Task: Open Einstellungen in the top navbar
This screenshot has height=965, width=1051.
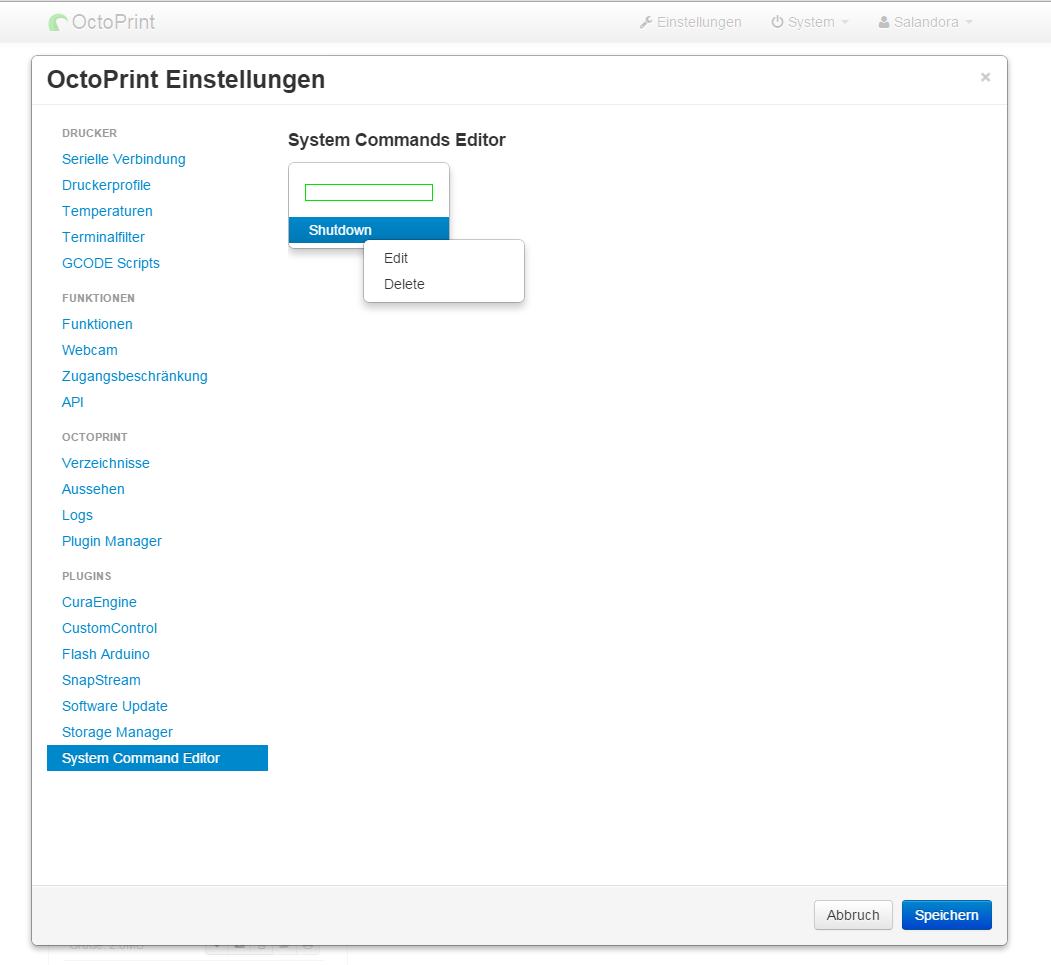Action: tap(690, 22)
